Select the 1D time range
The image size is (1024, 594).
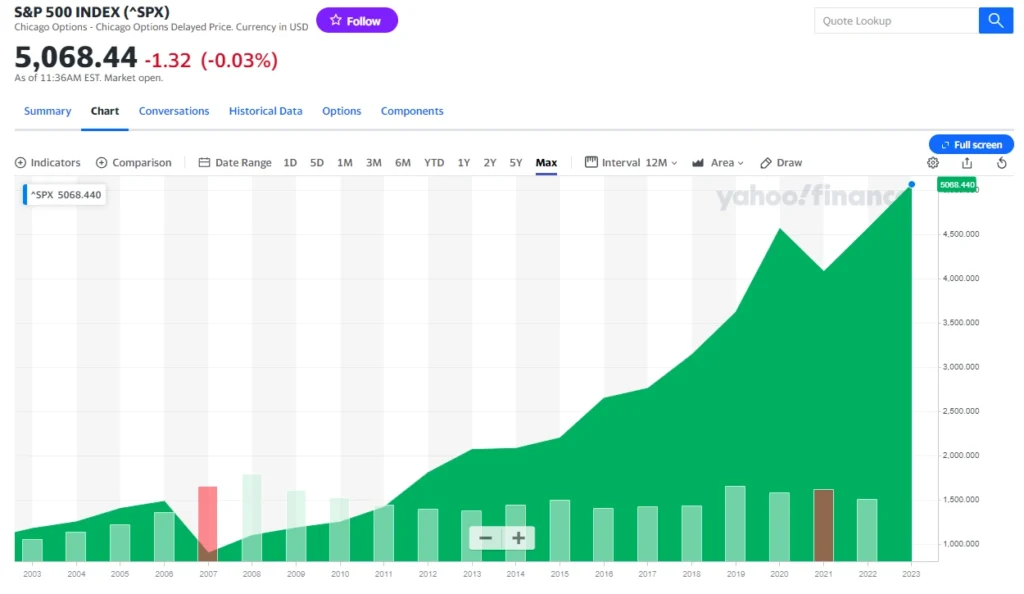pyautogui.click(x=290, y=163)
